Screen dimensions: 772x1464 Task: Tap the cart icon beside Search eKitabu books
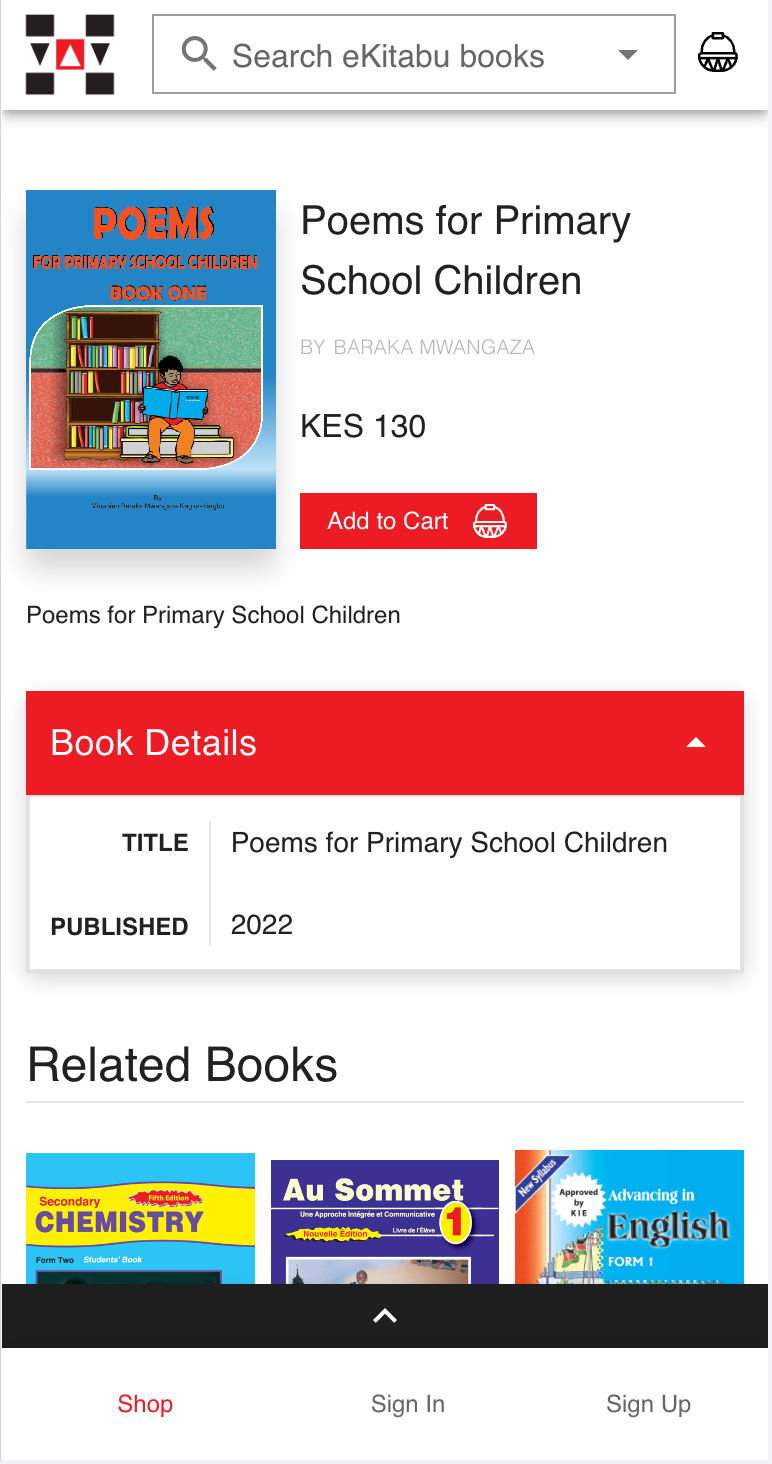pyautogui.click(x=717, y=53)
